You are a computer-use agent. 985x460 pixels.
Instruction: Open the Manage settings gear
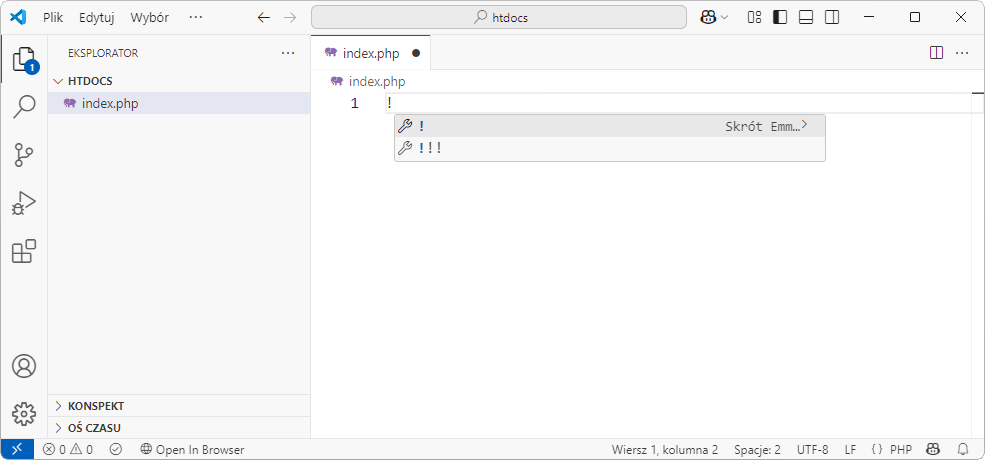[23, 413]
